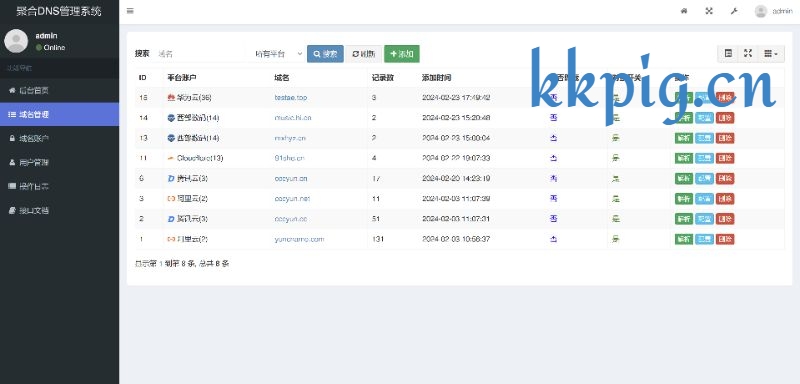
Task: Open the 后台首页 sidebar item
Action: [x=59, y=90]
